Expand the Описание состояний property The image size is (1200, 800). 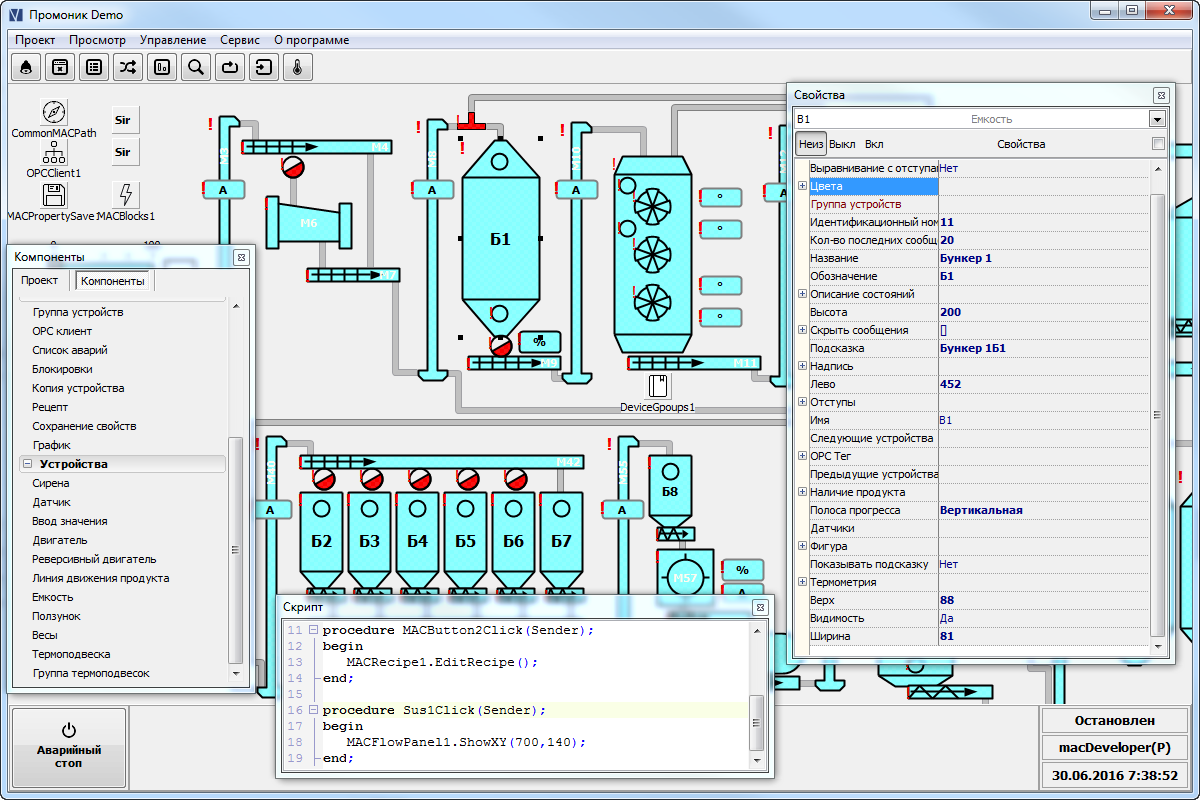point(802,294)
